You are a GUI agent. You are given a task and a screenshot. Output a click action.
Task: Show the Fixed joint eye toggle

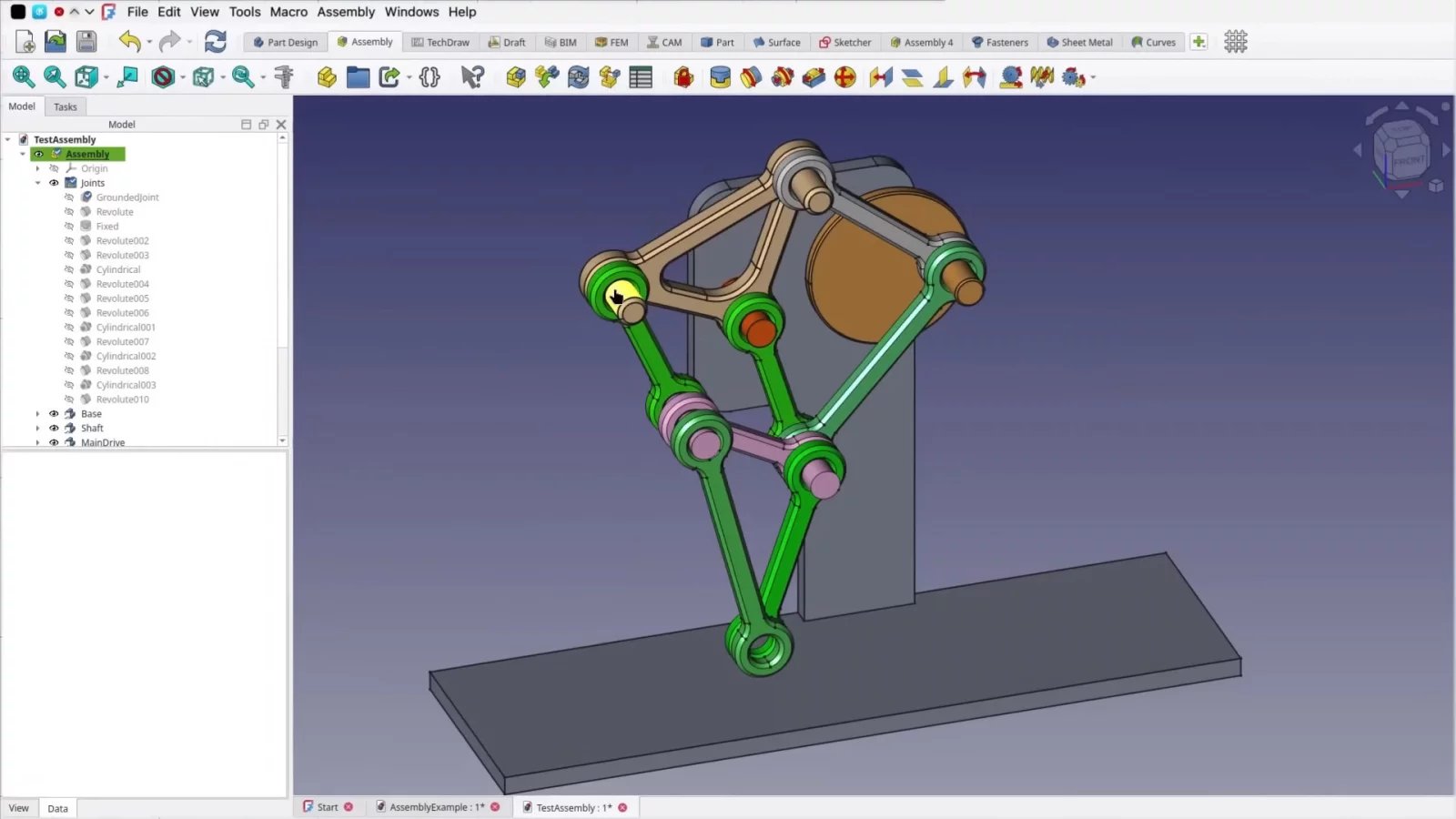click(x=69, y=227)
